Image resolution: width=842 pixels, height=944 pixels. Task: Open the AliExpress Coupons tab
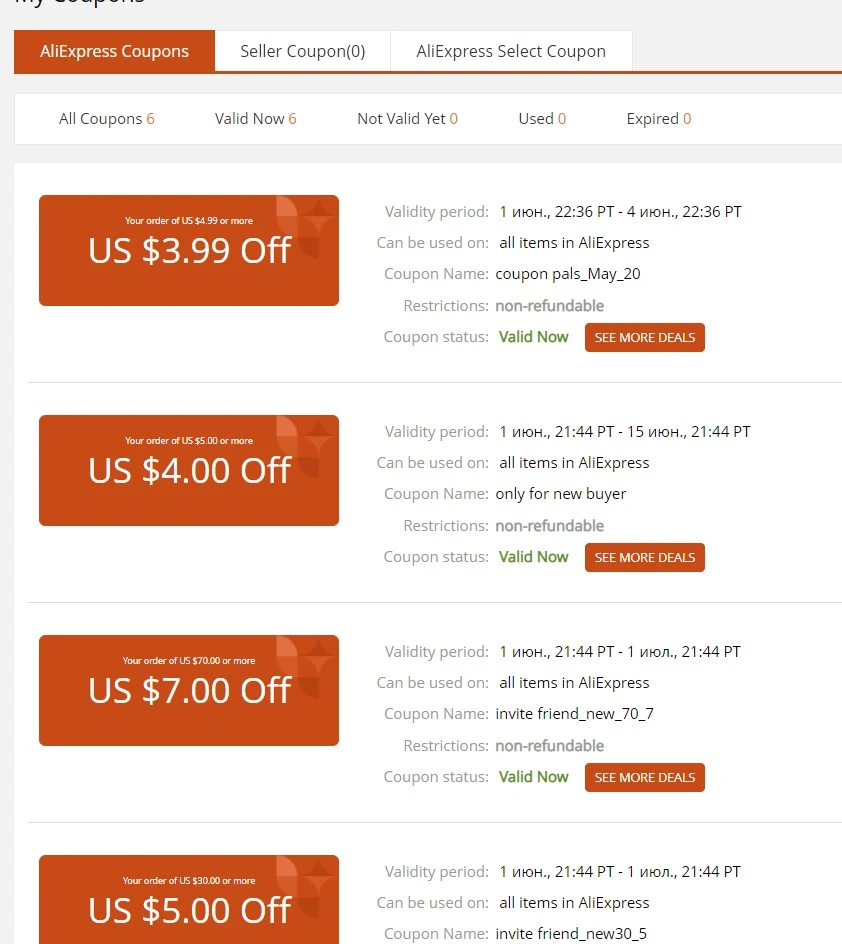coord(114,51)
